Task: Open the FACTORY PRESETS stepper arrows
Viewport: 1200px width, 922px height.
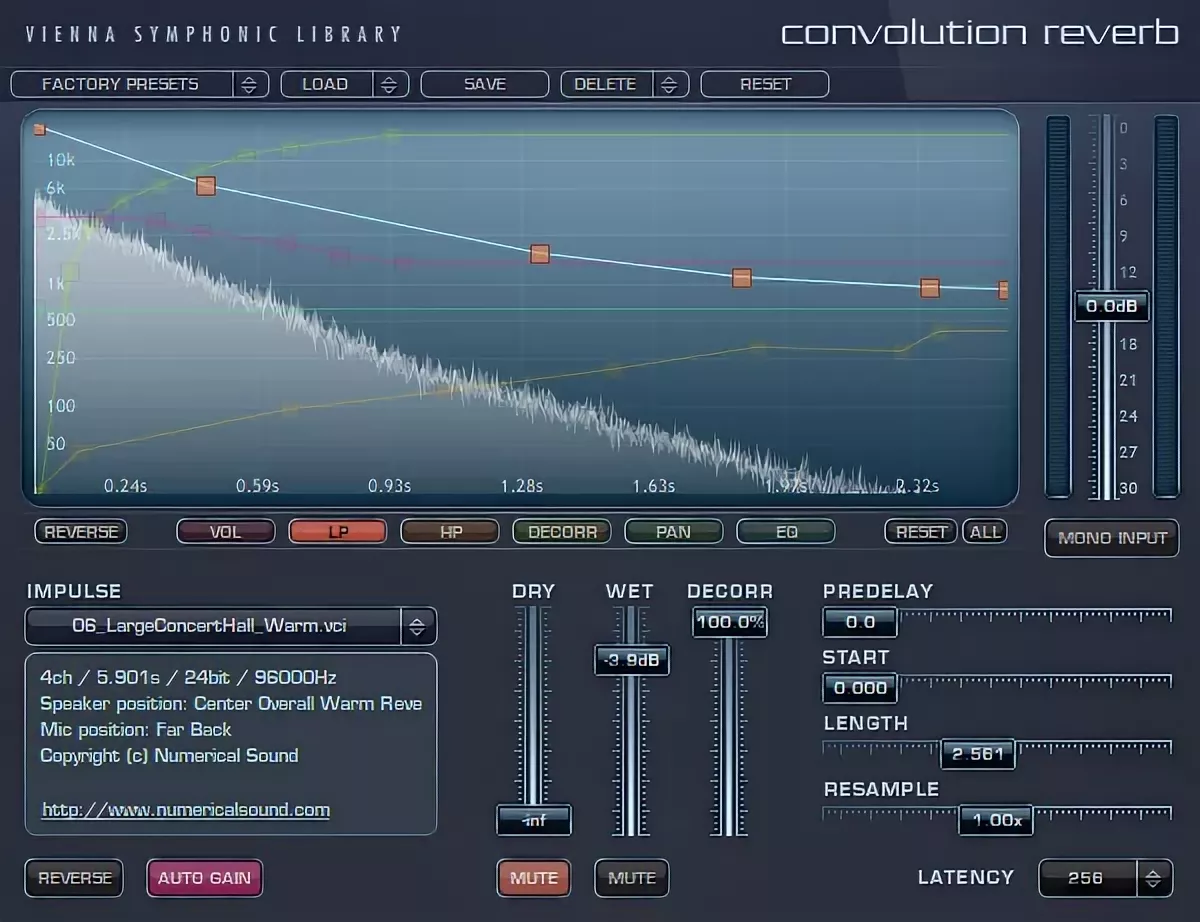Action: (250, 84)
